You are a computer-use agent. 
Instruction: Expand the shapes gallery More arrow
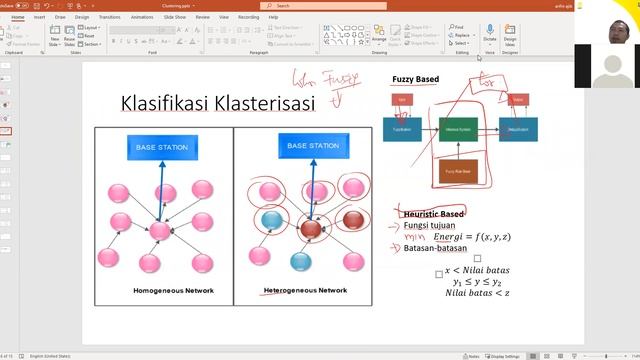[367, 42]
